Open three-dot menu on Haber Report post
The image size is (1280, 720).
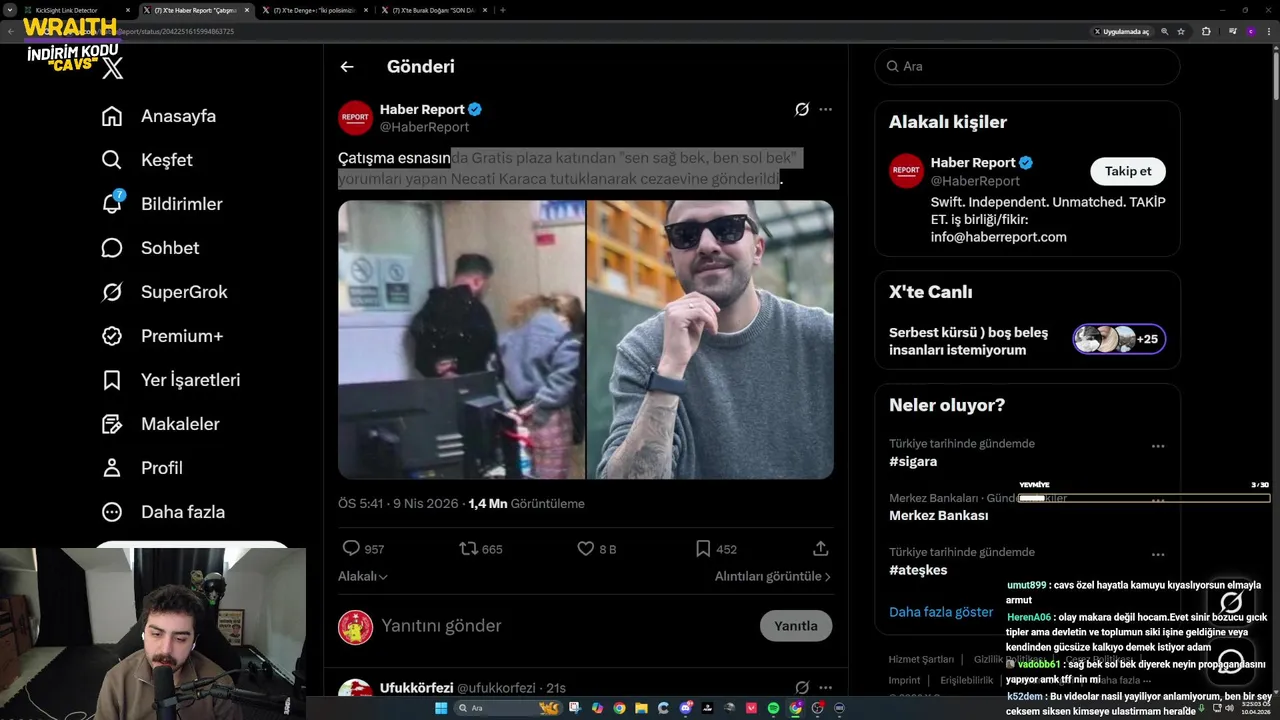coord(825,109)
